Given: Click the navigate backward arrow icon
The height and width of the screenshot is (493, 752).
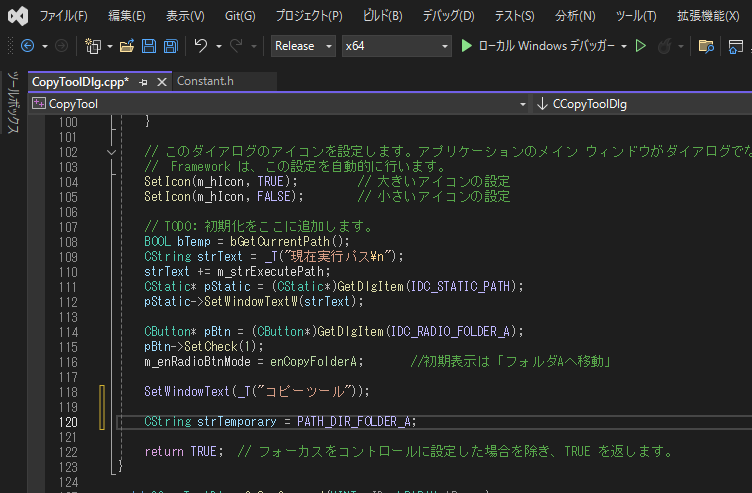Looking at the screenshot, I should point(27,46).
